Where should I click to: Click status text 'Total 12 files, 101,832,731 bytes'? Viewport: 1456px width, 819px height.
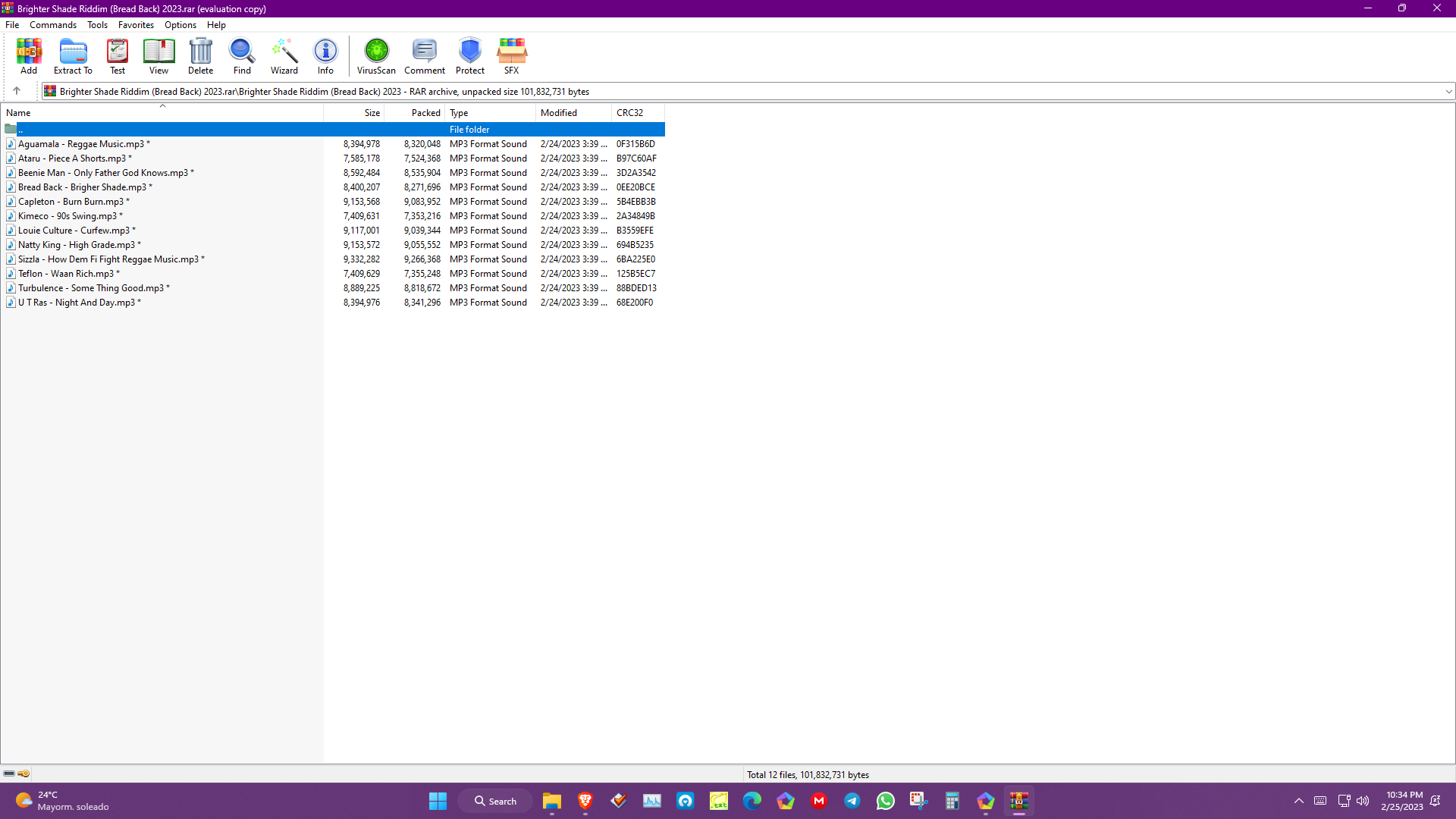pos(808,775)
